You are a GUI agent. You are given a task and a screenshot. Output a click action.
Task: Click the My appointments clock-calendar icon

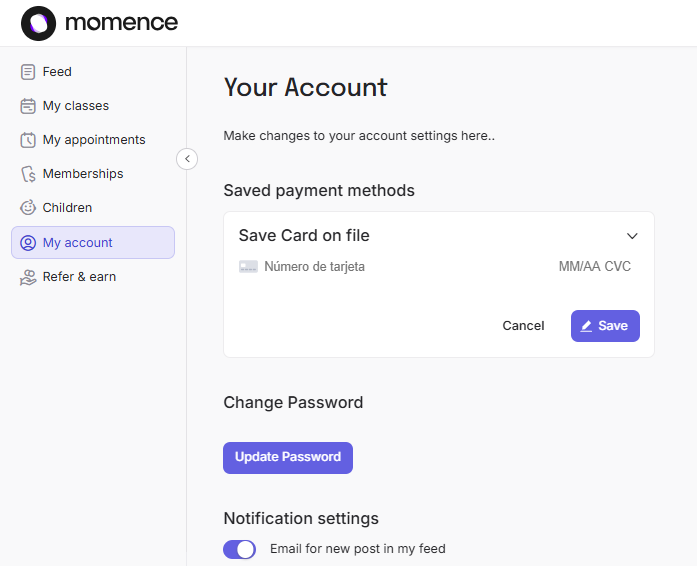[28, 140]
